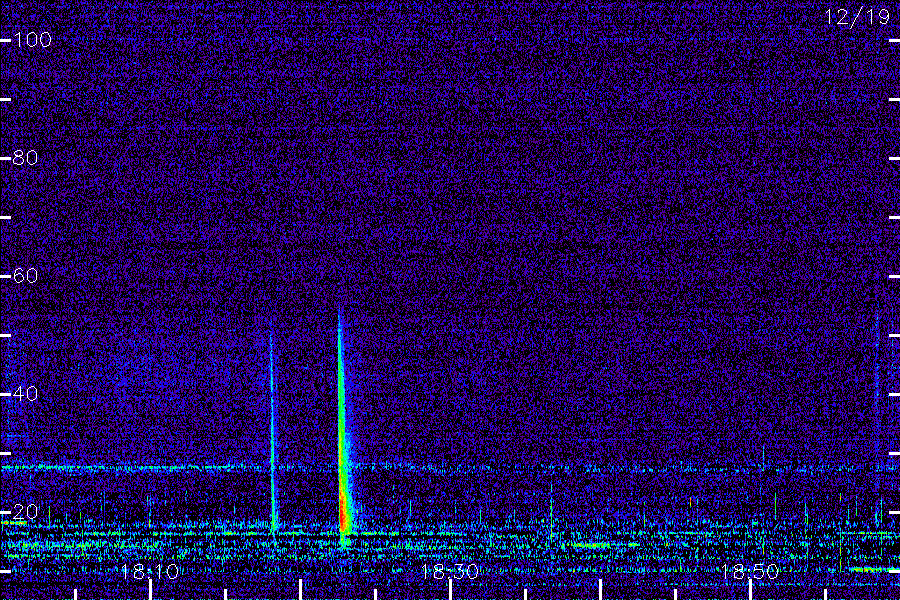Screen dimensions: 900x600
Task: Click the 20 frequency axis label
Action: click(25, 512)
